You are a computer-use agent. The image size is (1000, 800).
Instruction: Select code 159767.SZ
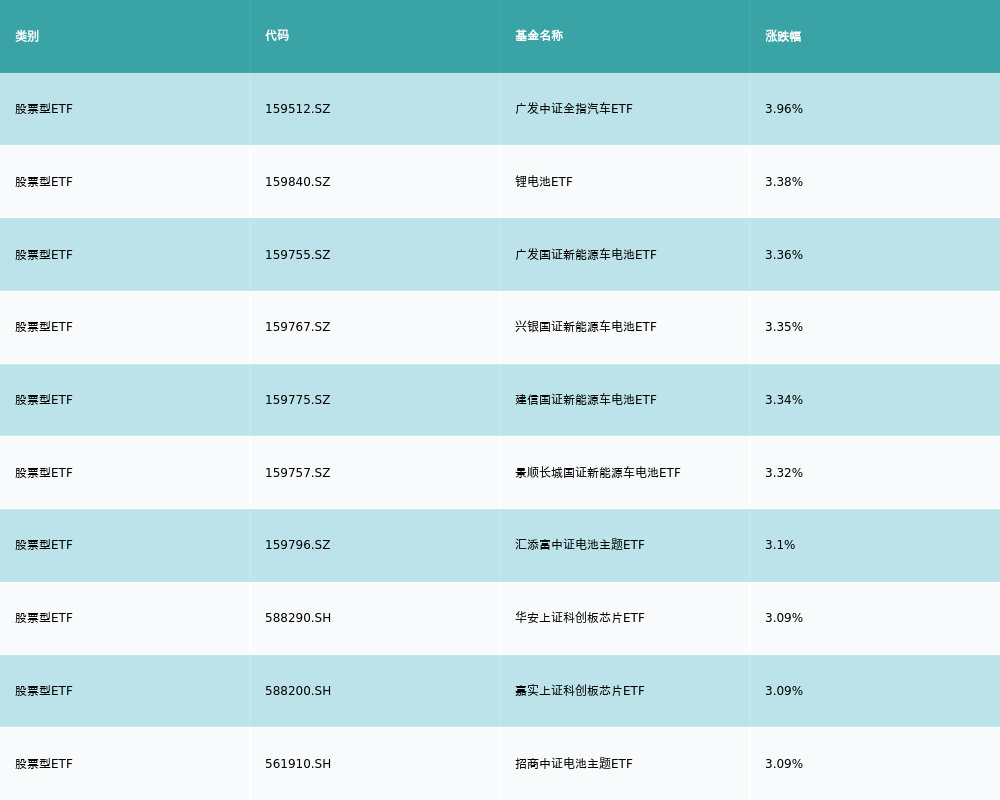[298, 327]
